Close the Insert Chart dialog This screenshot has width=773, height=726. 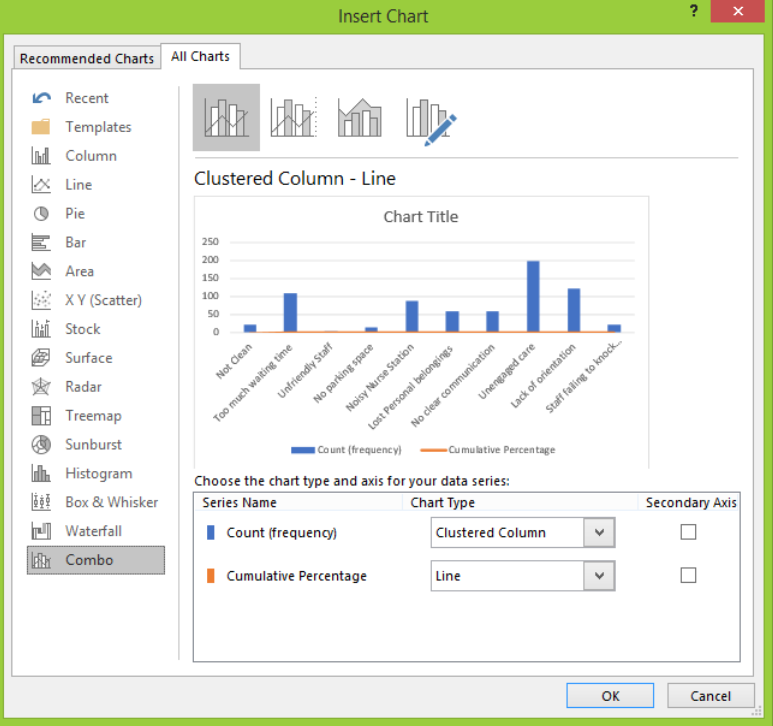[738, 11]
